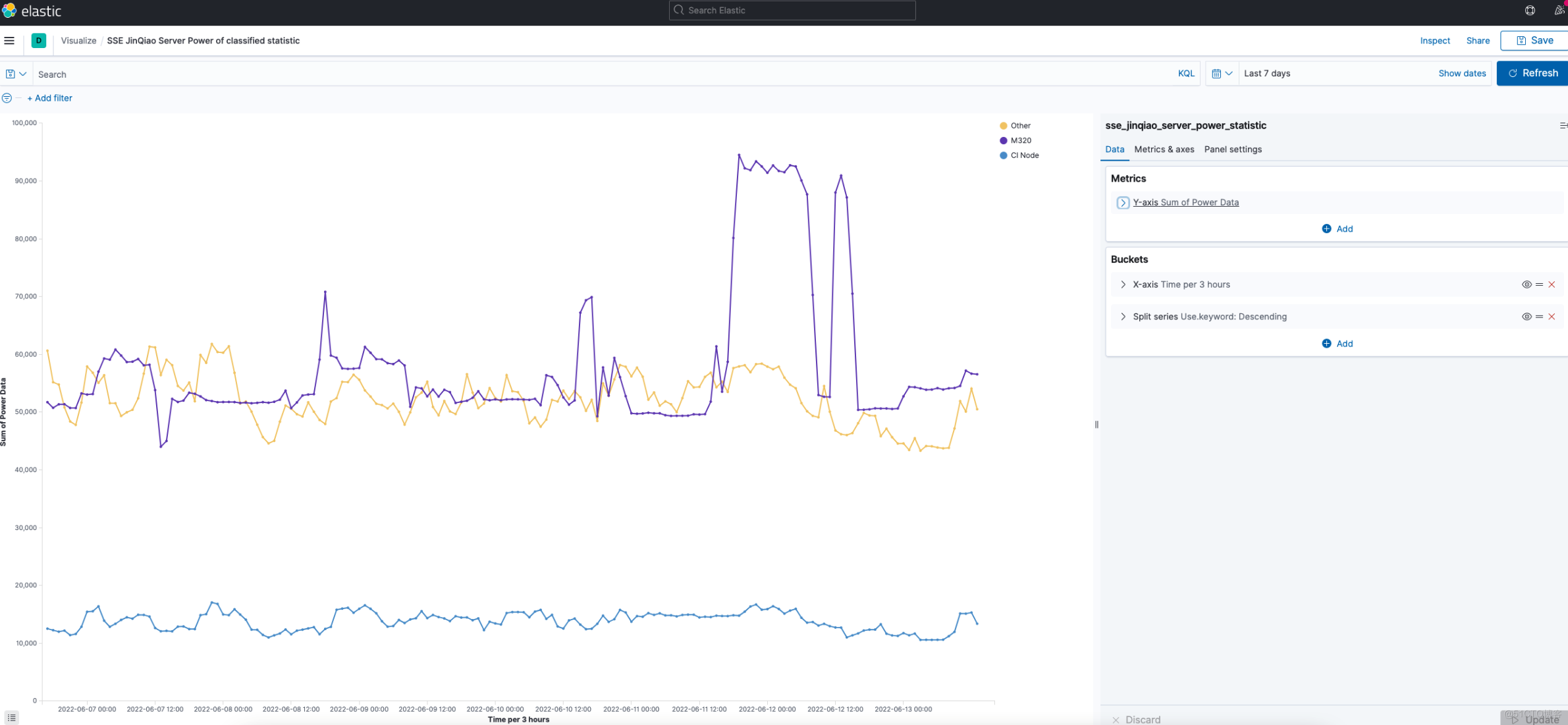This screenshot has height=725, width=1568.
Task: Hide the Split series bucket
Action: pyautogui.click(x=1527, y=317)
